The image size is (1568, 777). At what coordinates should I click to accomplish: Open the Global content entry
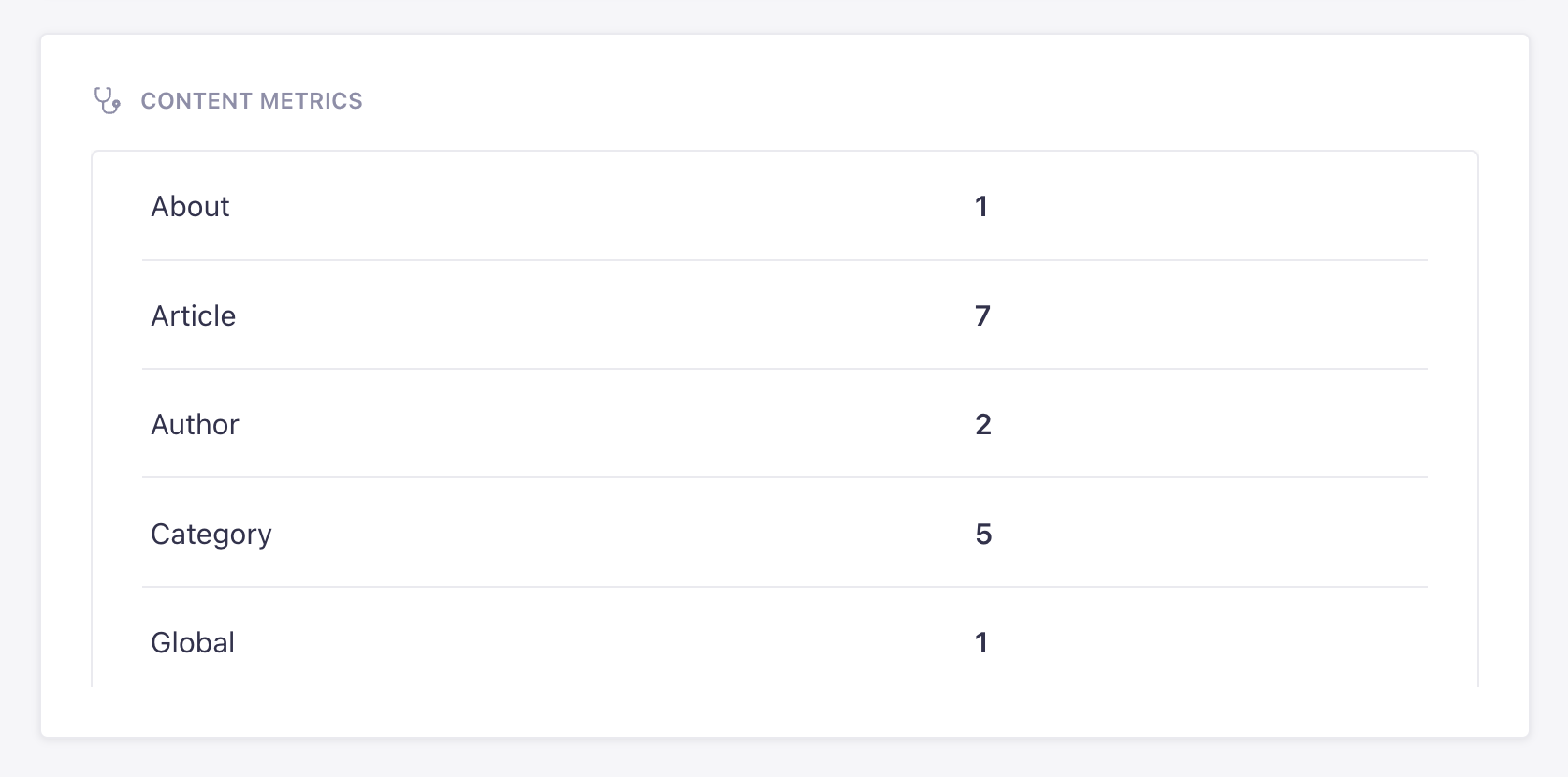(192, 642)
